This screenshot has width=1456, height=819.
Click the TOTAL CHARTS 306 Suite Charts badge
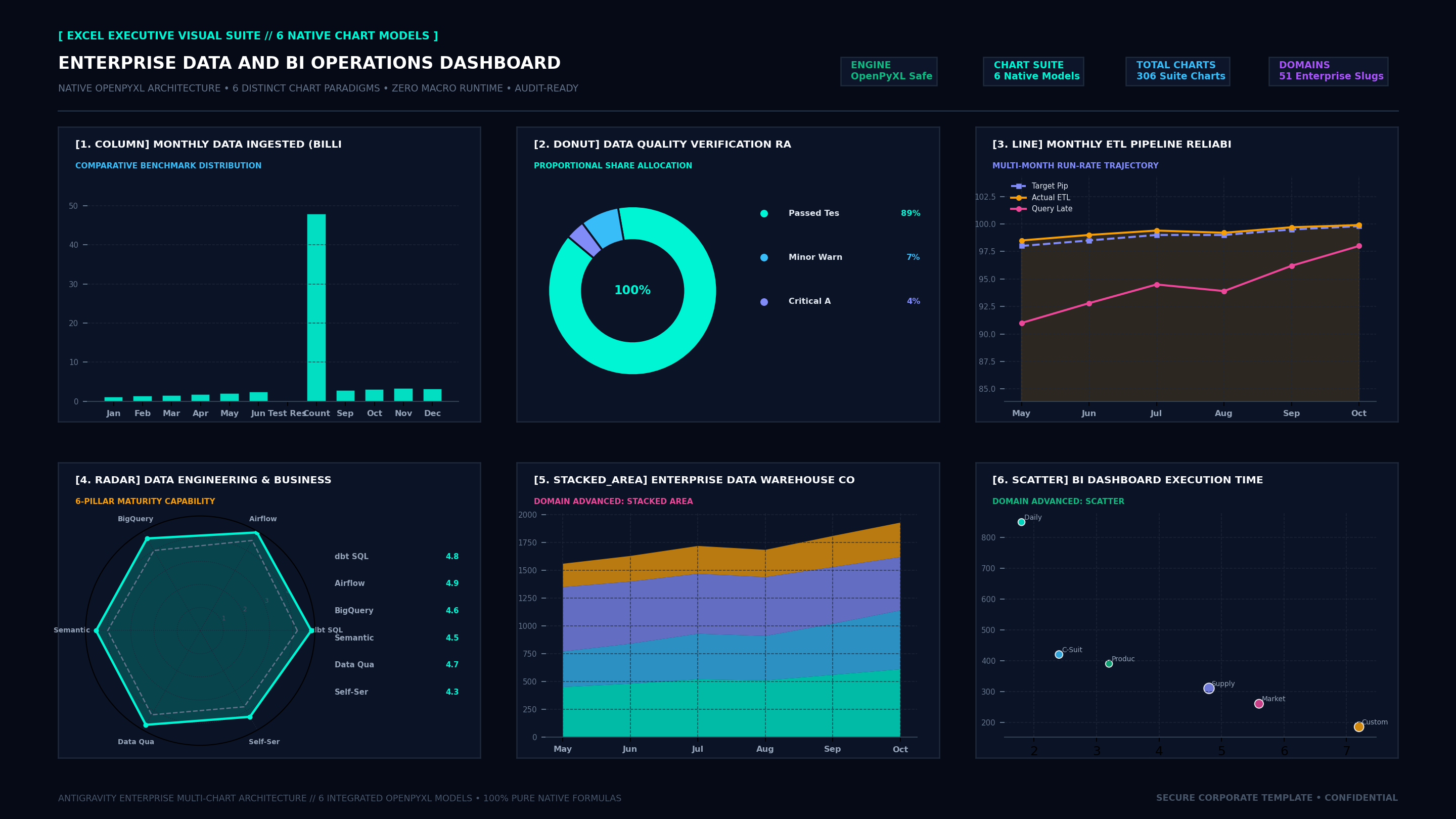[x=1177, y=71]
